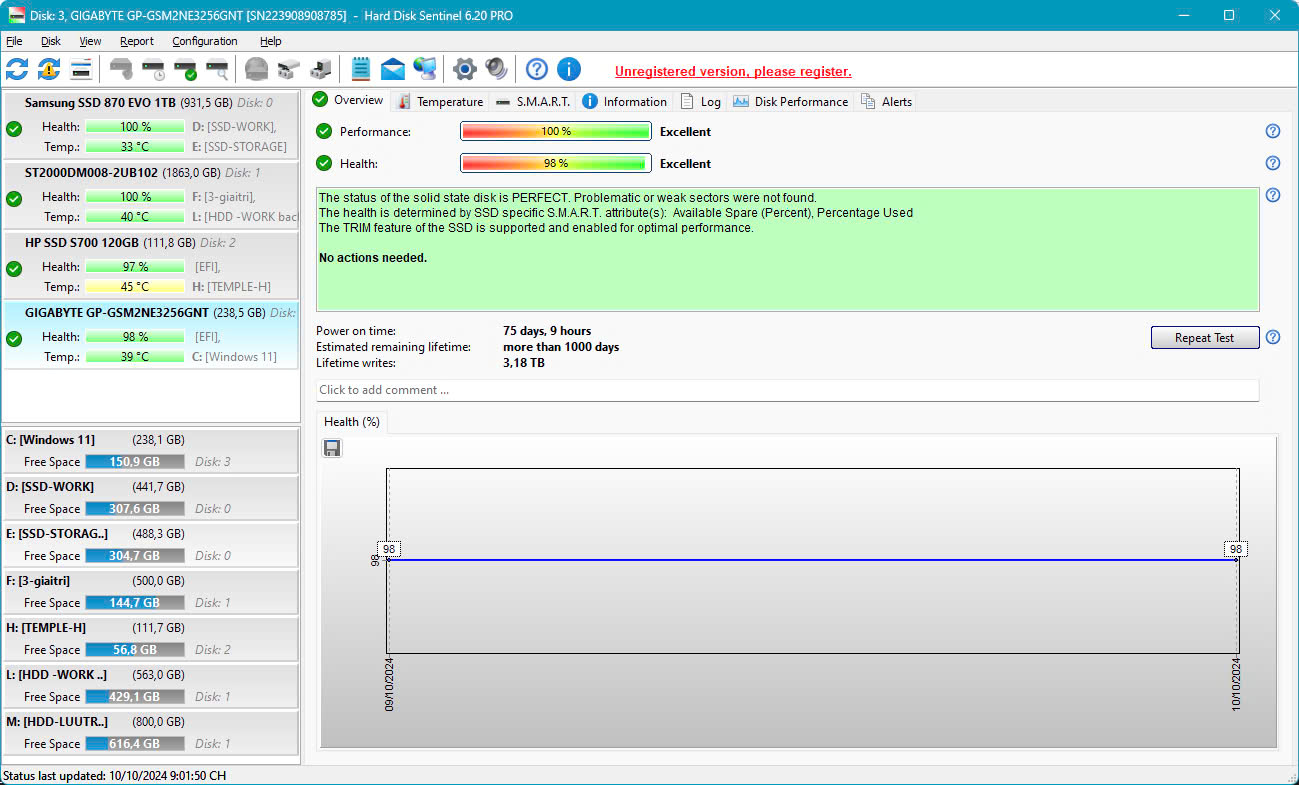
Task: Click the two-drives icon beside the gray globe
Action: 289,69
